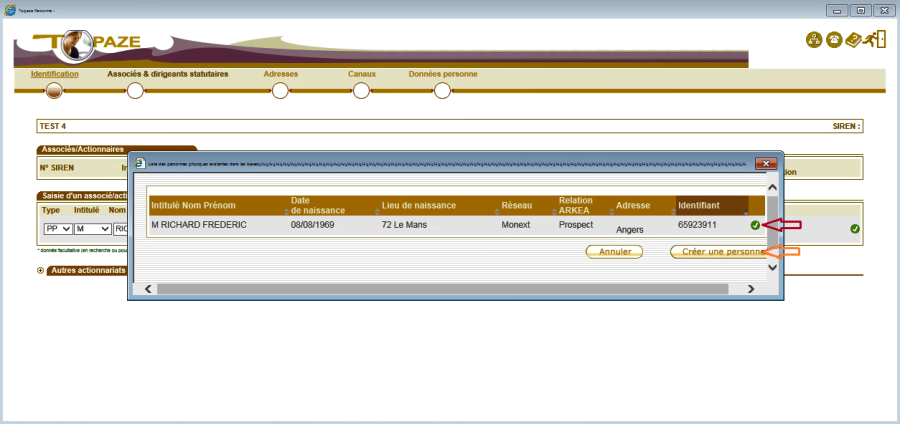The width and height of the screenshot is (900, 424).
Task: Go to Associés & dirigeants statutaires tab
Action: [167, 74]
